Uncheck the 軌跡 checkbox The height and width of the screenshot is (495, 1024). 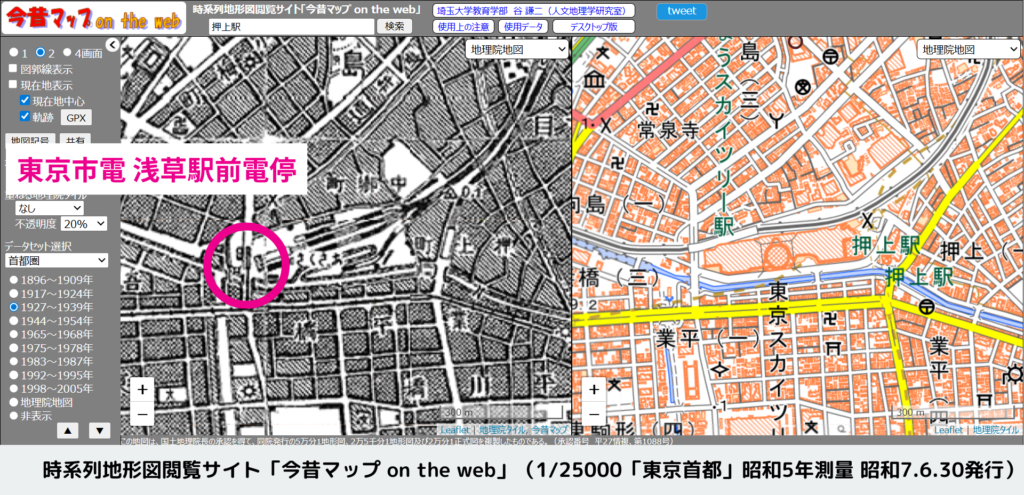click(x=26, y=116)
